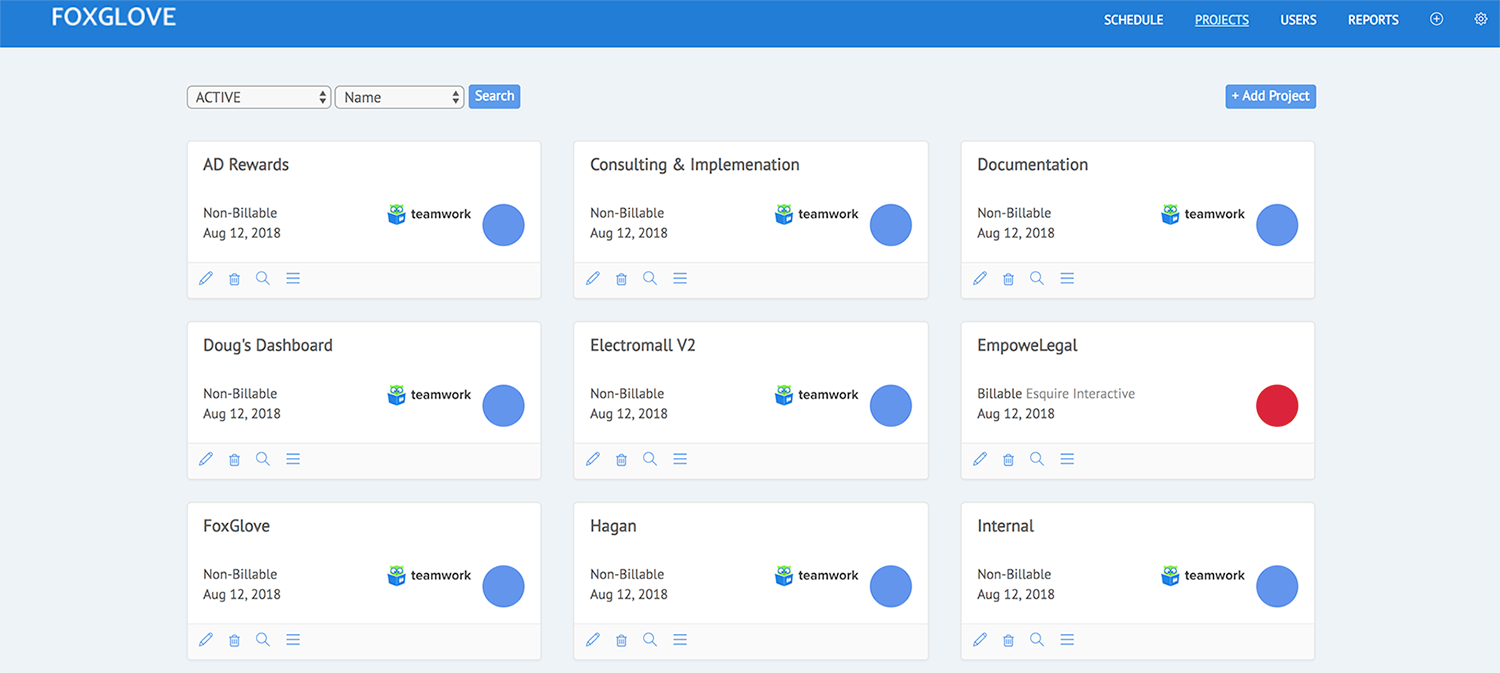The image size is (1500, 673).
Task: Navigate to the USERS menu item
Action: pos(1298,20)
